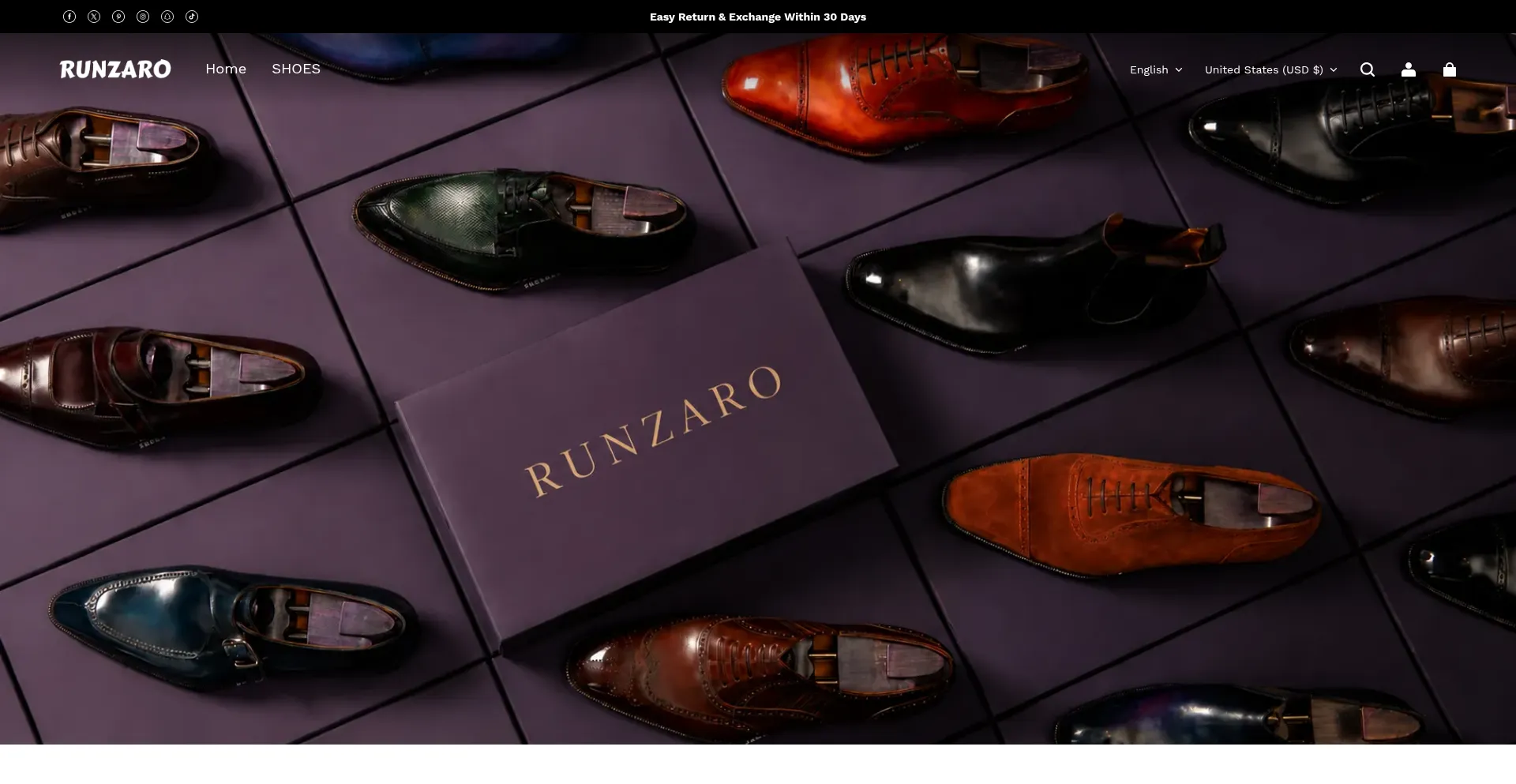This screenshot has width=1516, height=784.
Task: Go to the Home menu item
Action: [x=226, y=69]
